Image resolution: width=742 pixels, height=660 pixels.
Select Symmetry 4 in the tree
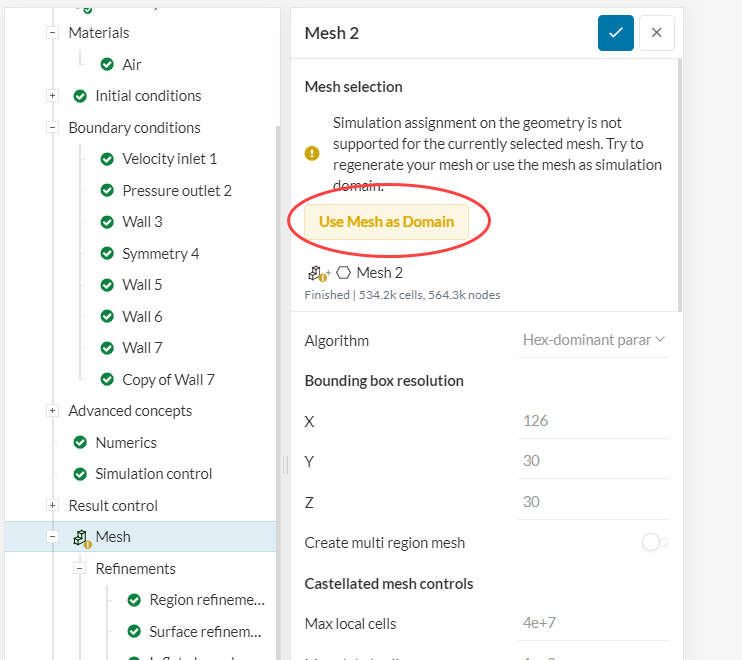tap(160, 254)
